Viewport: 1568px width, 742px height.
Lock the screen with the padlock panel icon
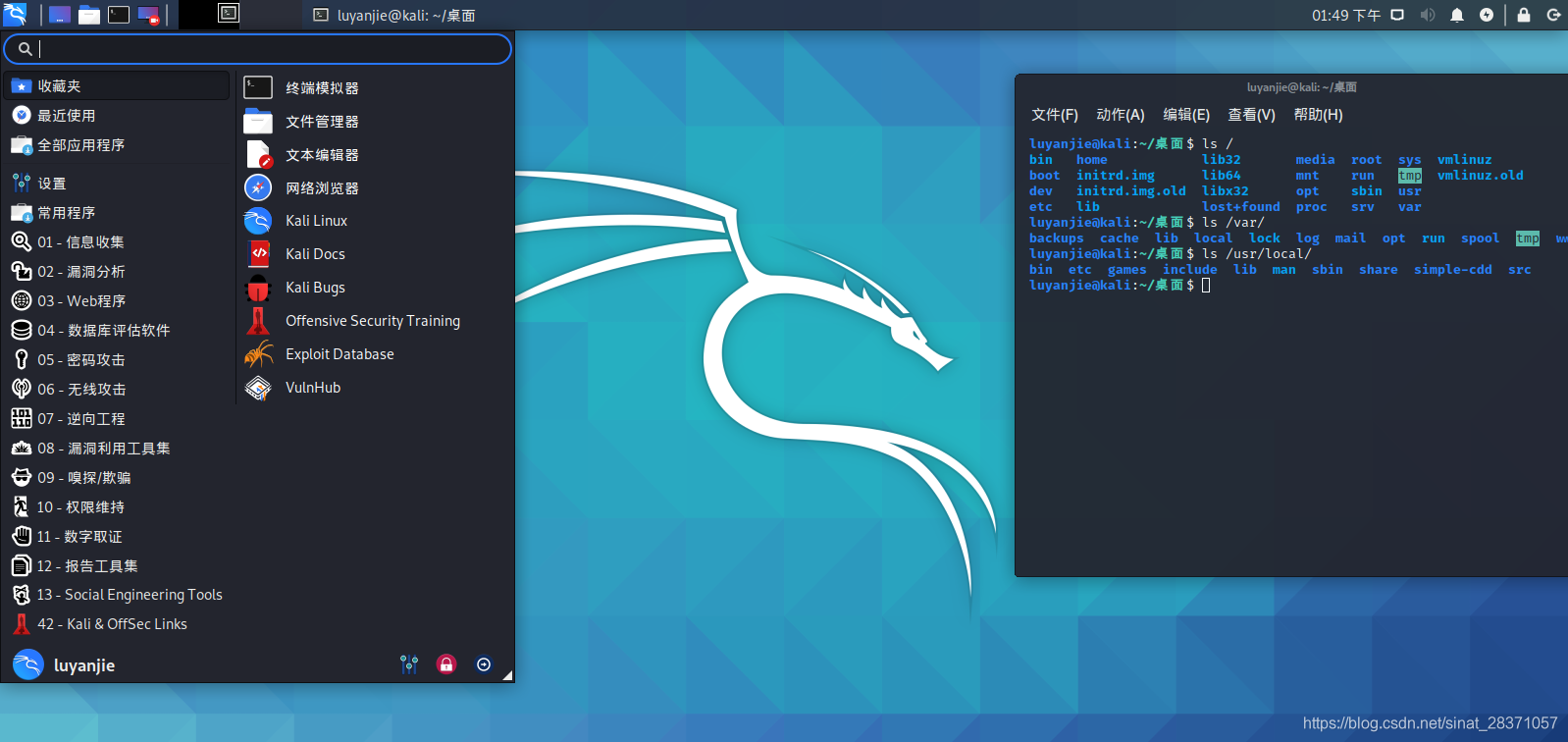(1524, 15)
